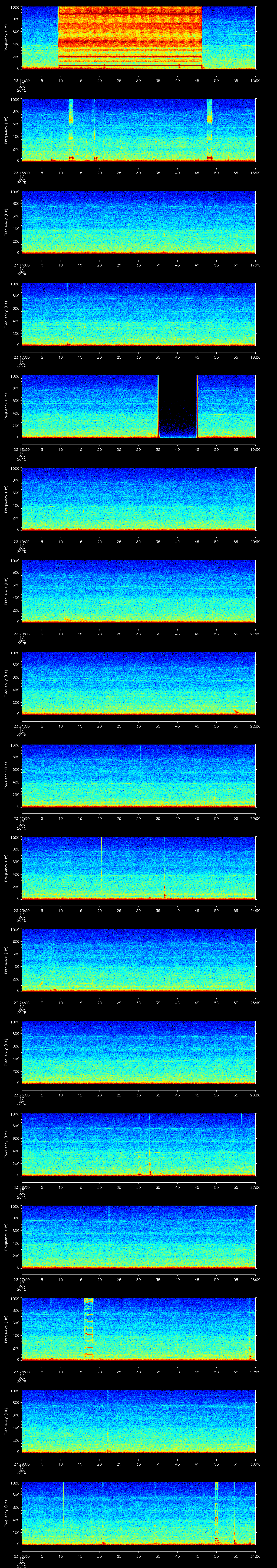Click the 22:00 end time label
This screenshot has width=277, height=1568.
pos(256,726)
